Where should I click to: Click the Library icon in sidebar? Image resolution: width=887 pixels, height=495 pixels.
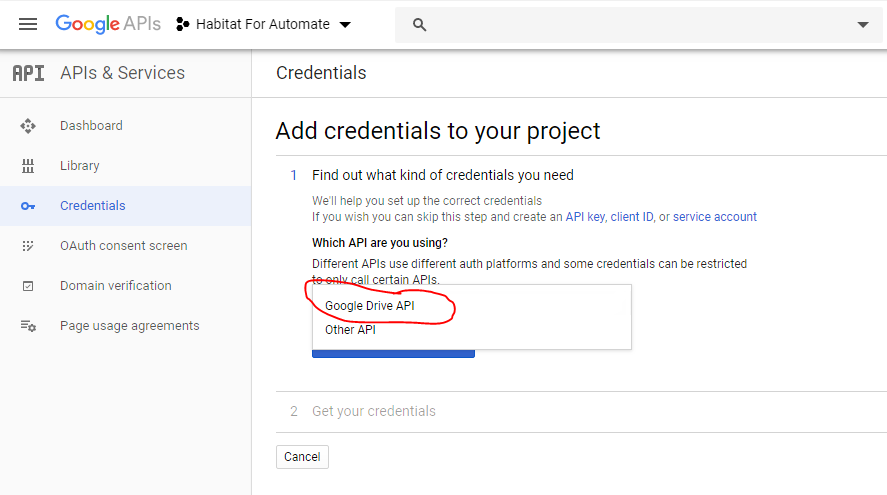(x=28, y=166)
